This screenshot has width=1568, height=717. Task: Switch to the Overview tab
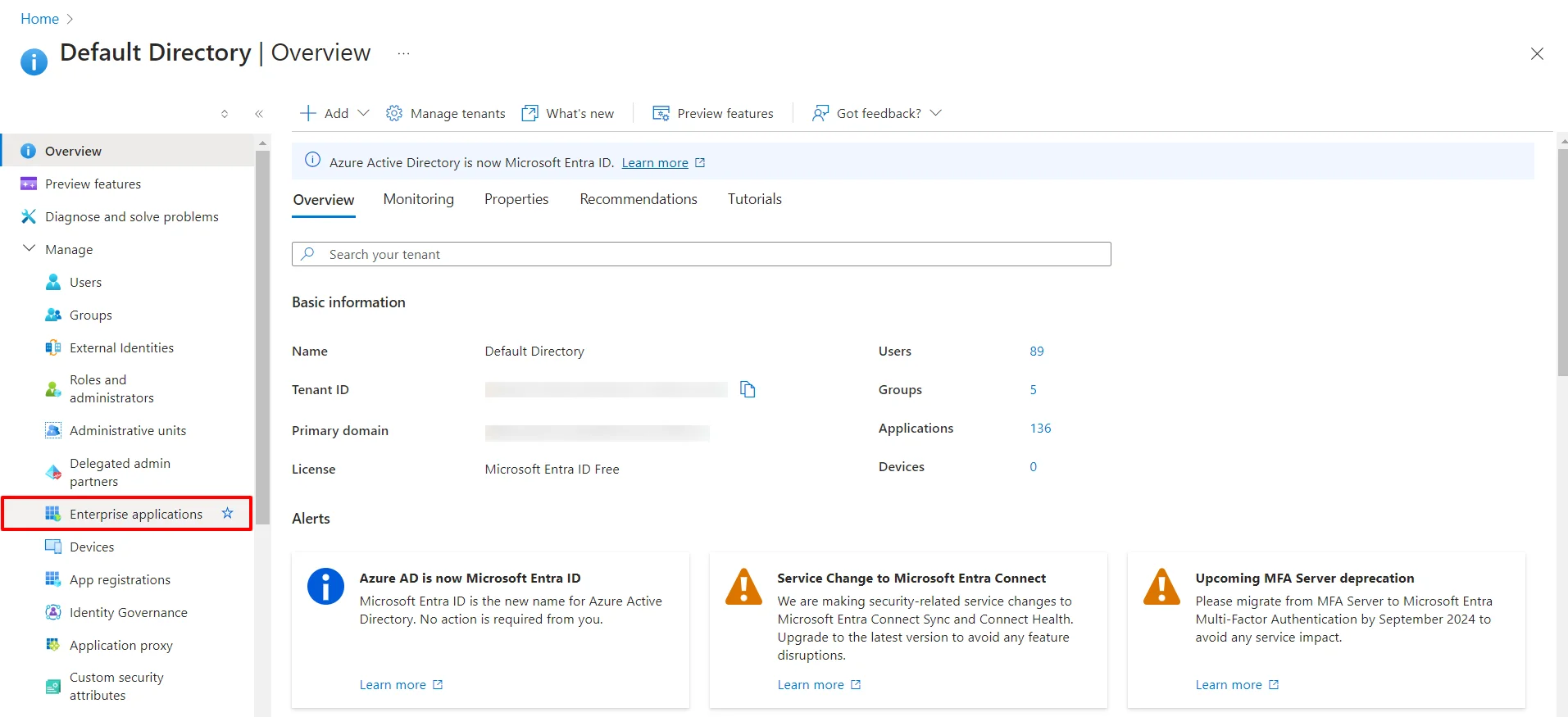[x=324, y=200]
